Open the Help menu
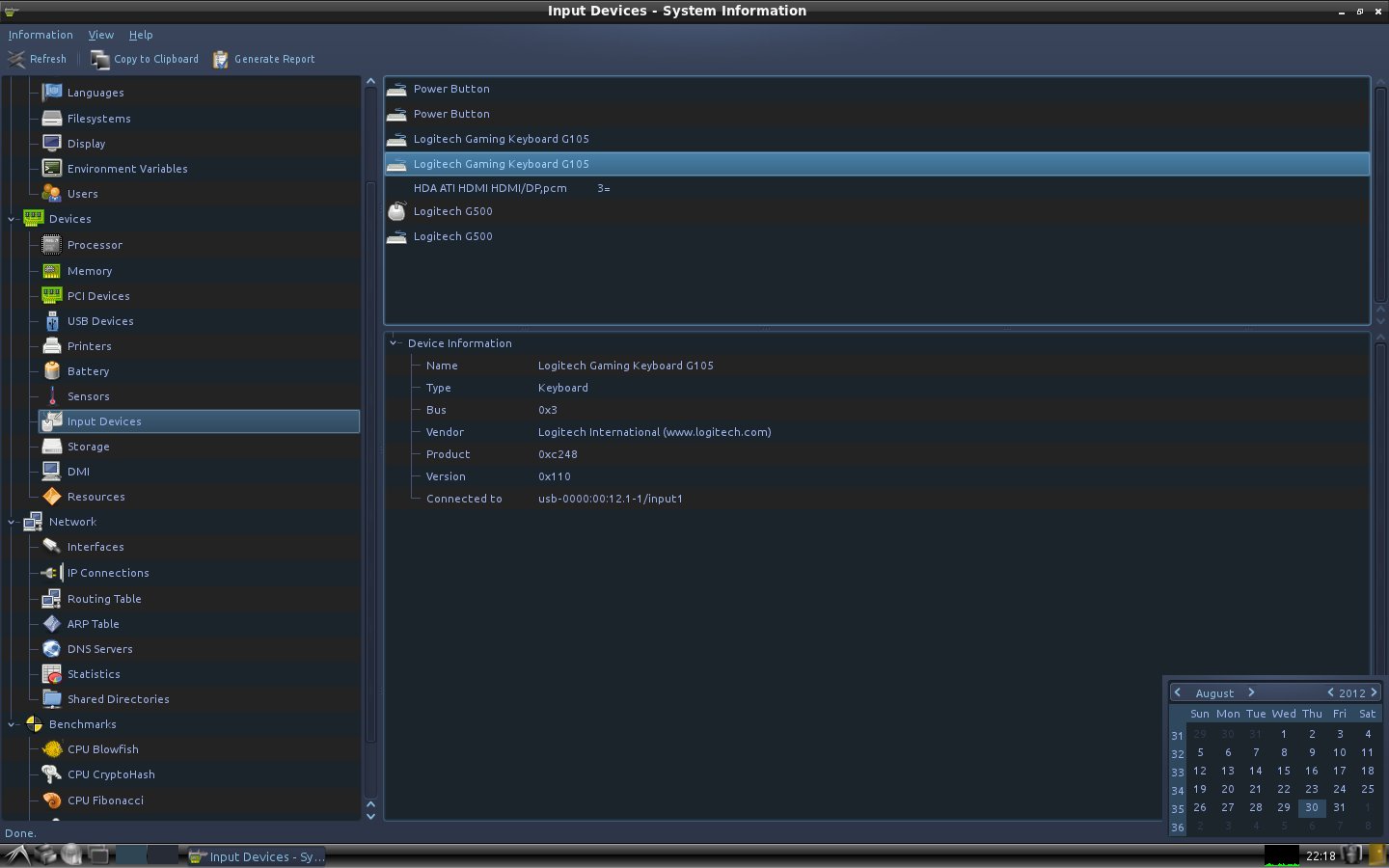The image size is (1389, 868). click(x=141, y=35)
